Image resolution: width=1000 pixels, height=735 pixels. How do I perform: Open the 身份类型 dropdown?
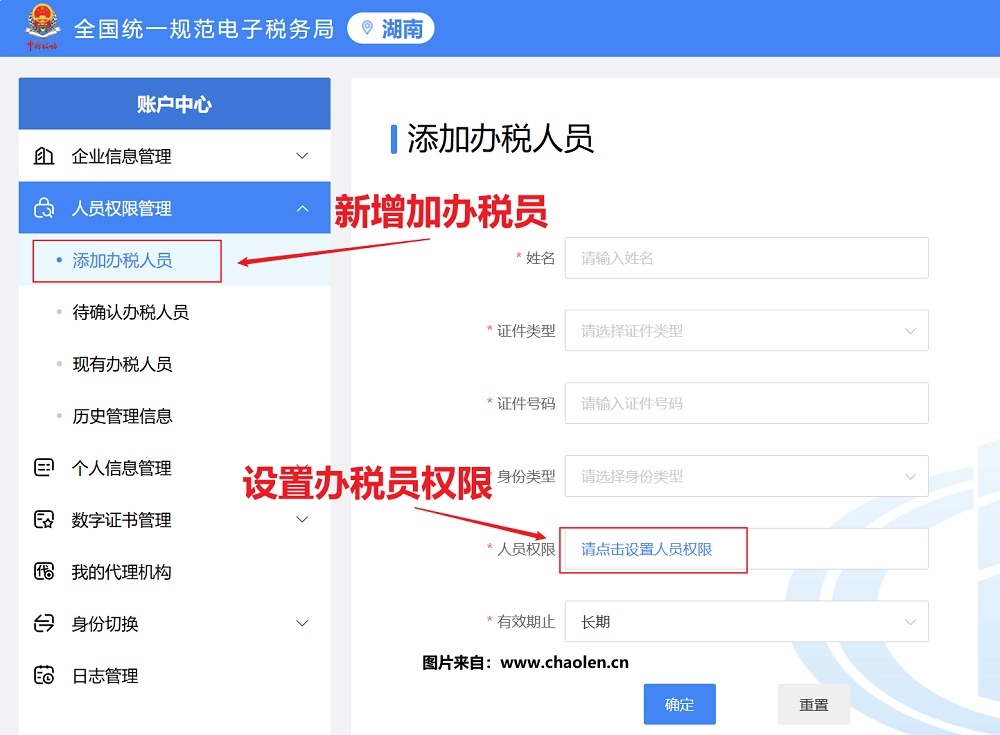pos(746,476)
